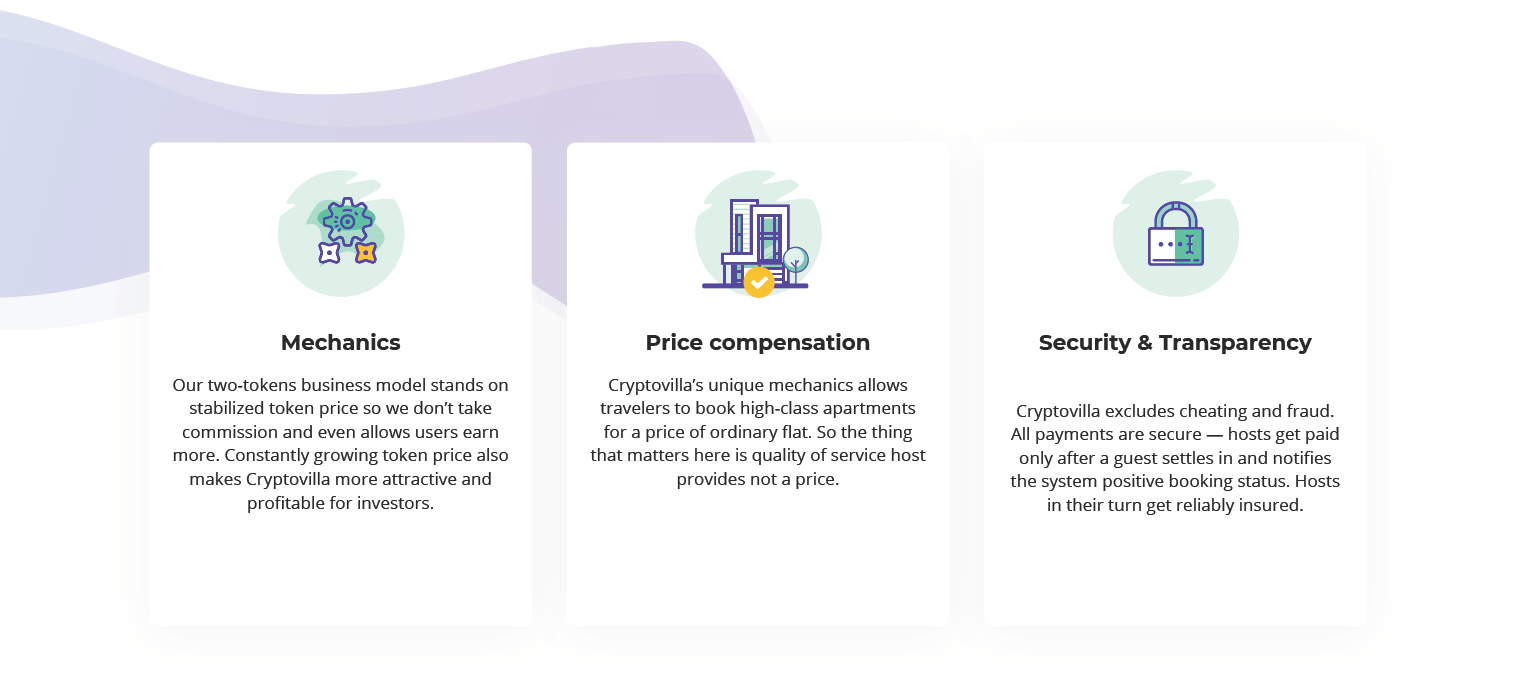Click the two-tokens business model paragraph
This screenshot has height=690, width=1525.
tap(341, 444)
